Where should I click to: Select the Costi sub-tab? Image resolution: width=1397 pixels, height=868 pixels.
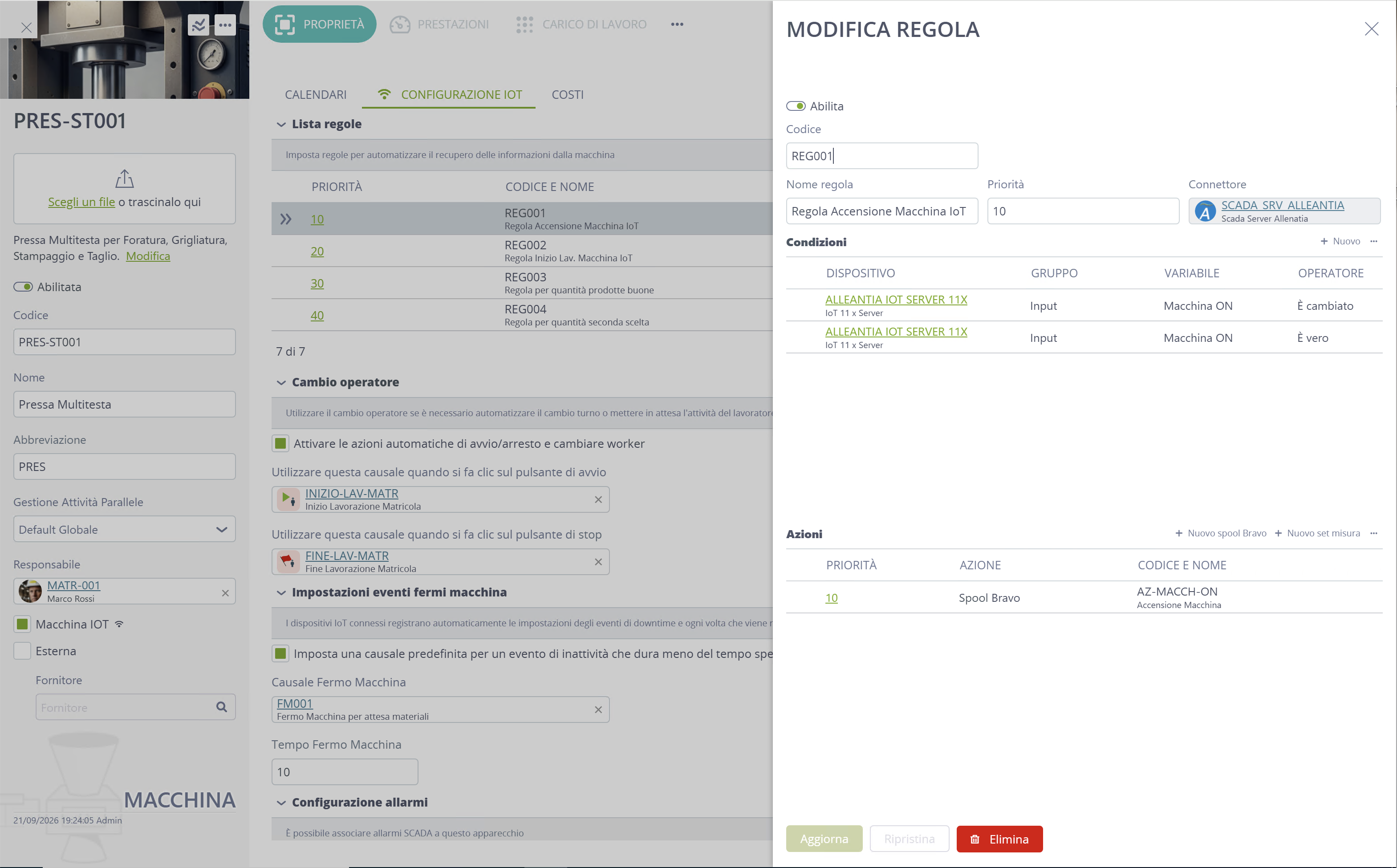coord(568,95)
